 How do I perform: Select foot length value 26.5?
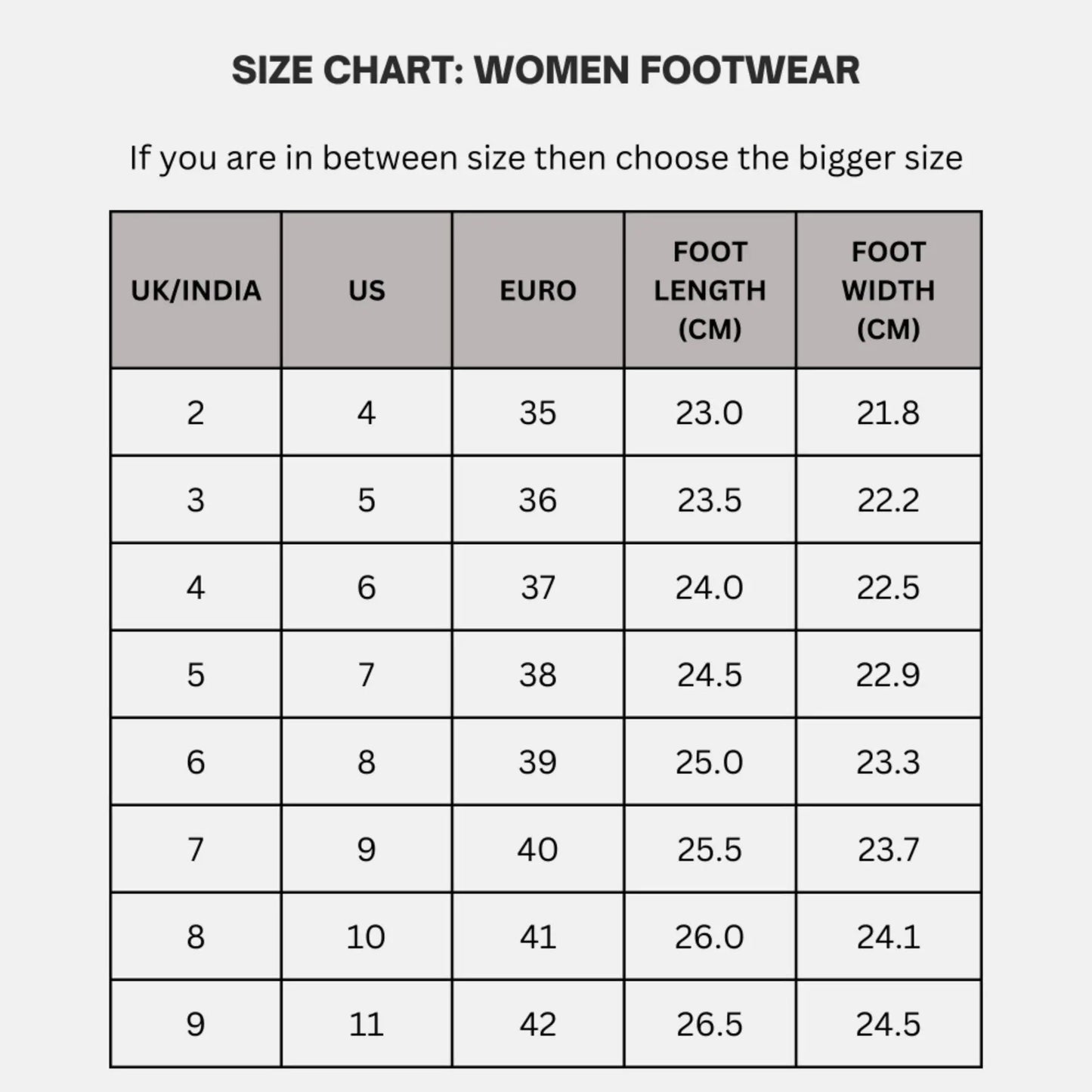tap(710, 1025)
